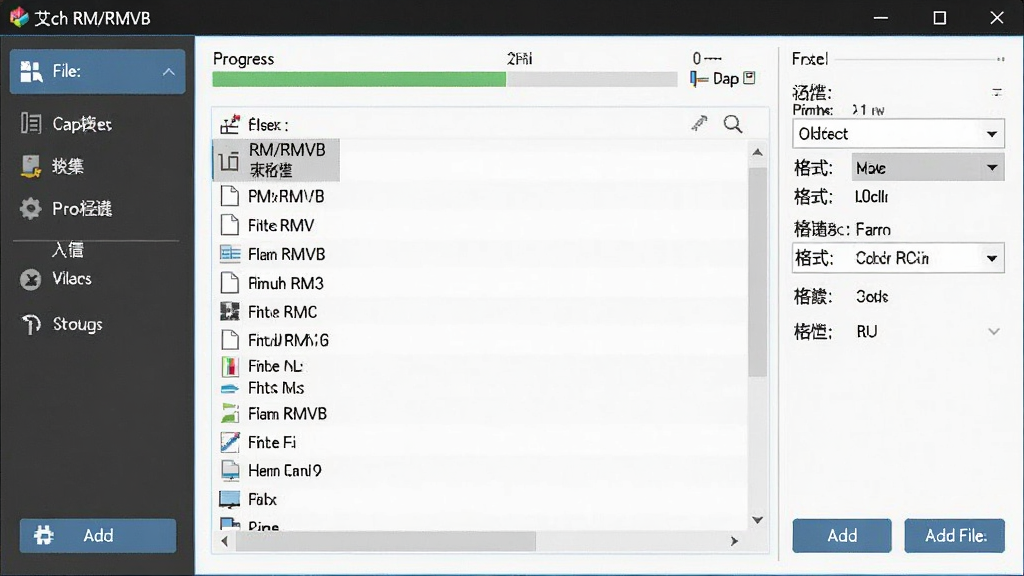
Task: Click the Fintl/RMV/6 document icon
Action: (230, 340)
